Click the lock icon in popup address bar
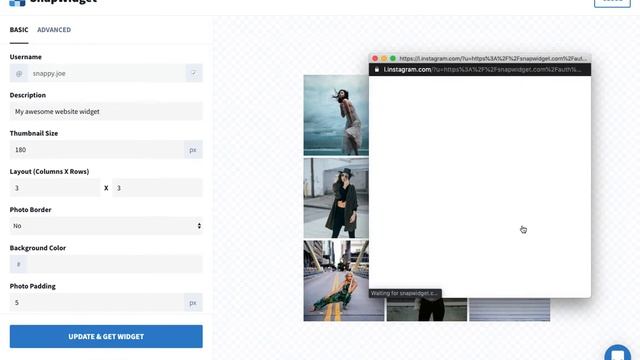Viewport: 640px width, 360px height. point(377,70)
